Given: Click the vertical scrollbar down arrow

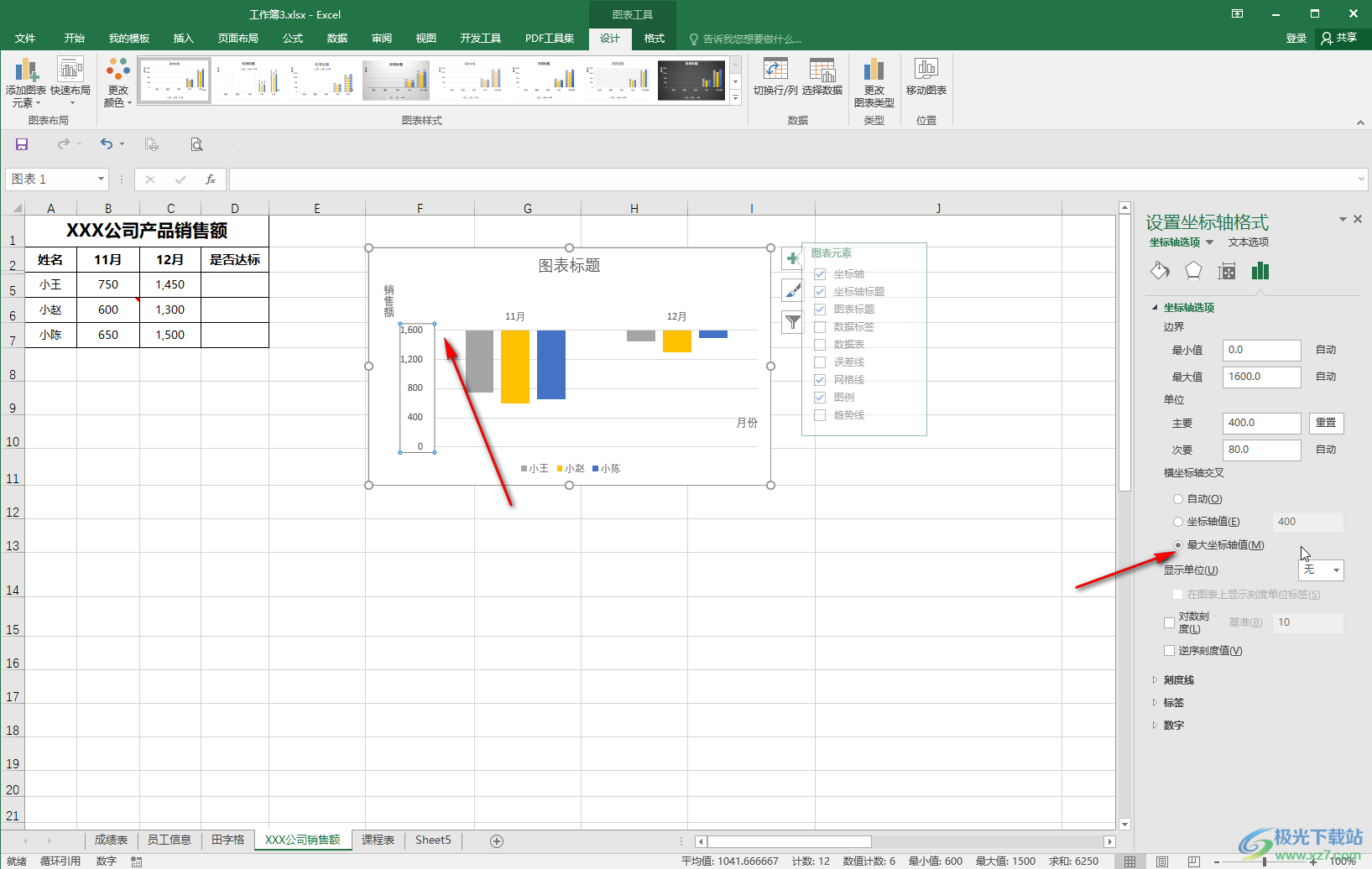Looking at the screenshot, I should coord(1125,824).
